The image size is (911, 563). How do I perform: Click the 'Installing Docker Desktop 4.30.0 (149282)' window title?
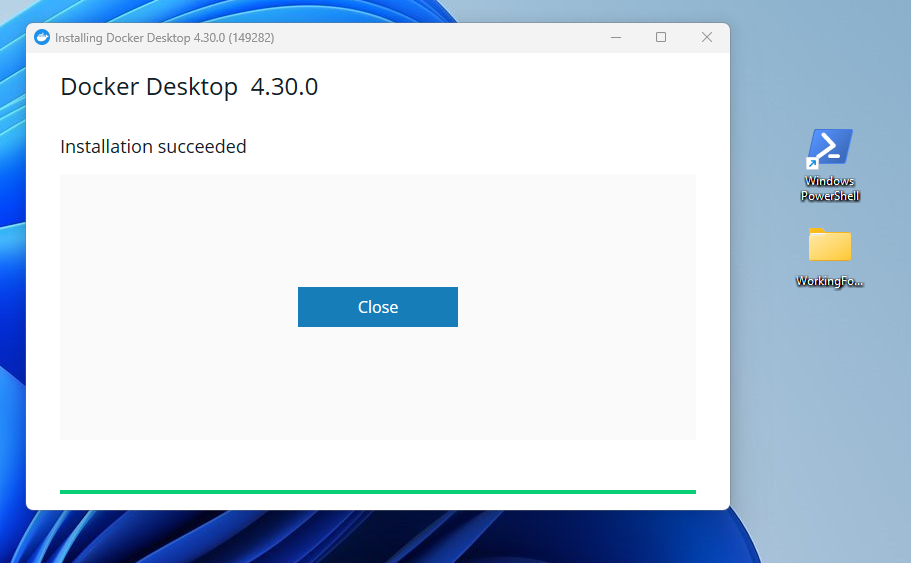point(164,38)
